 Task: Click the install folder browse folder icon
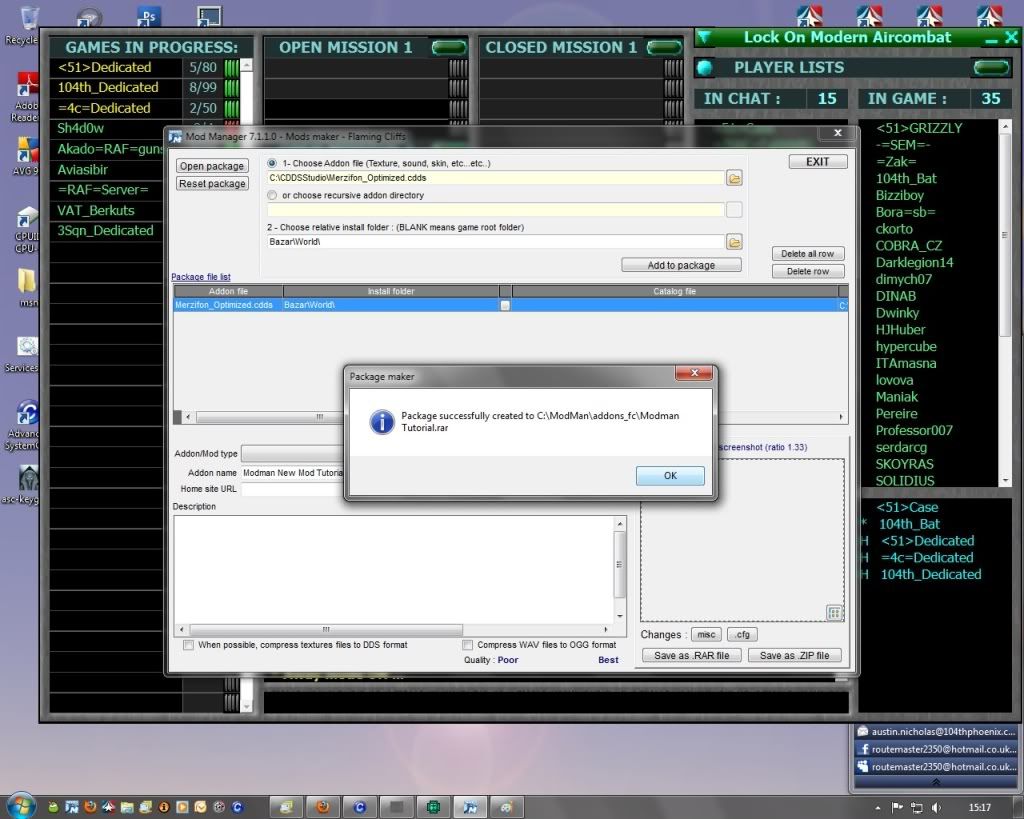pyautogui.click(x=734, y=242)
